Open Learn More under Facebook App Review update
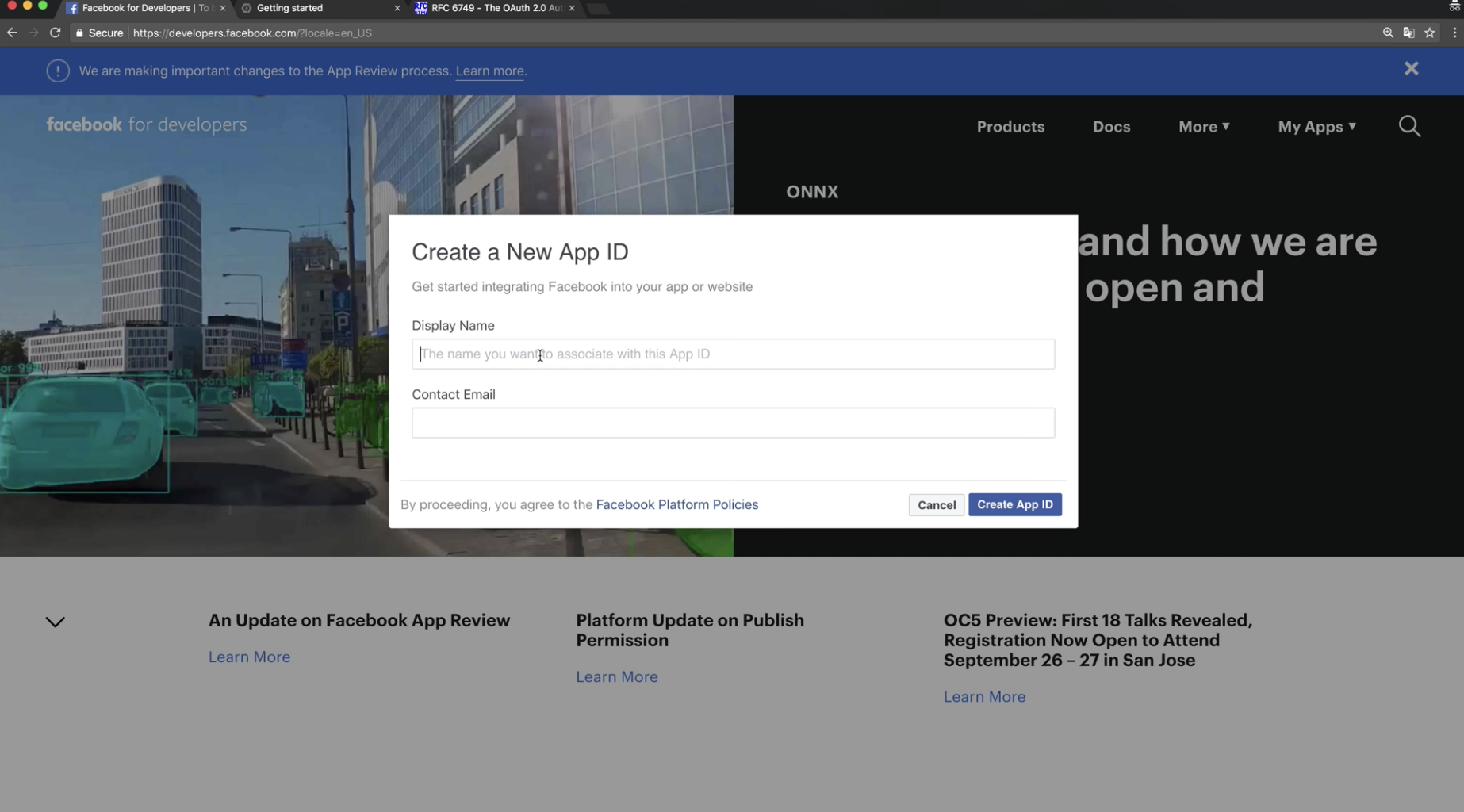1464x812 pixels. pos(249,657)
